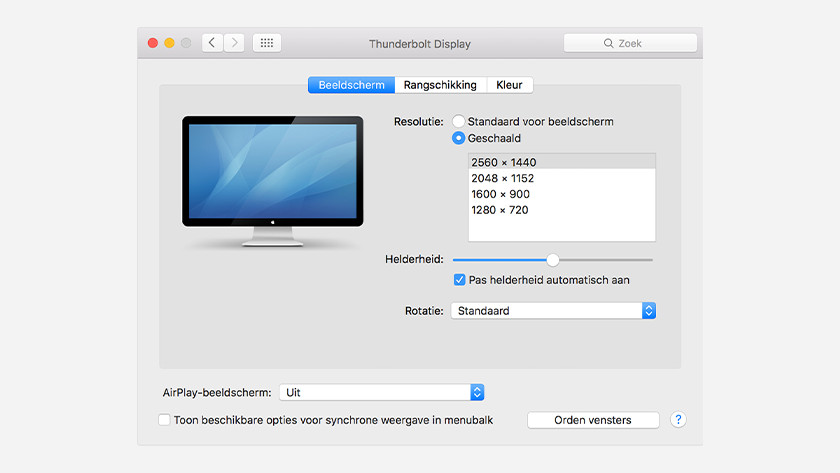Show all preferences grid icon
Screen dimensions: 840x473
pos(267,43)
